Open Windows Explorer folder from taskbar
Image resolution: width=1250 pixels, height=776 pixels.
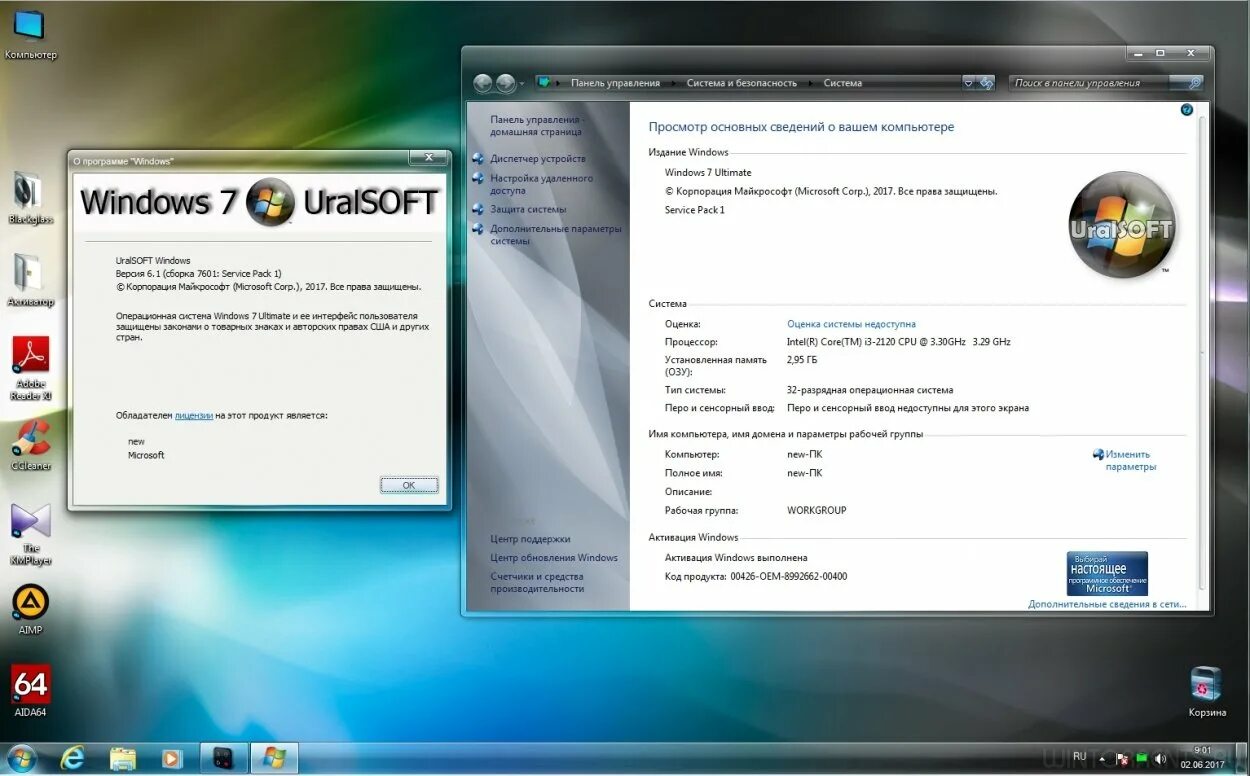coord(123,758)
